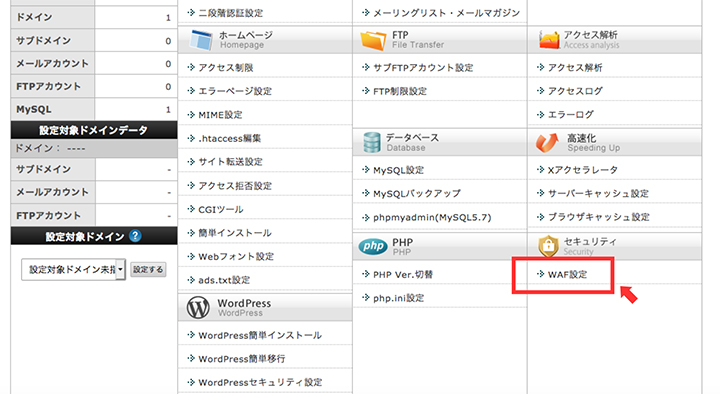The width and height of the screenshot is (720, 394).
Task: Open Webフォント設定 link
Action: pos(236,256)
